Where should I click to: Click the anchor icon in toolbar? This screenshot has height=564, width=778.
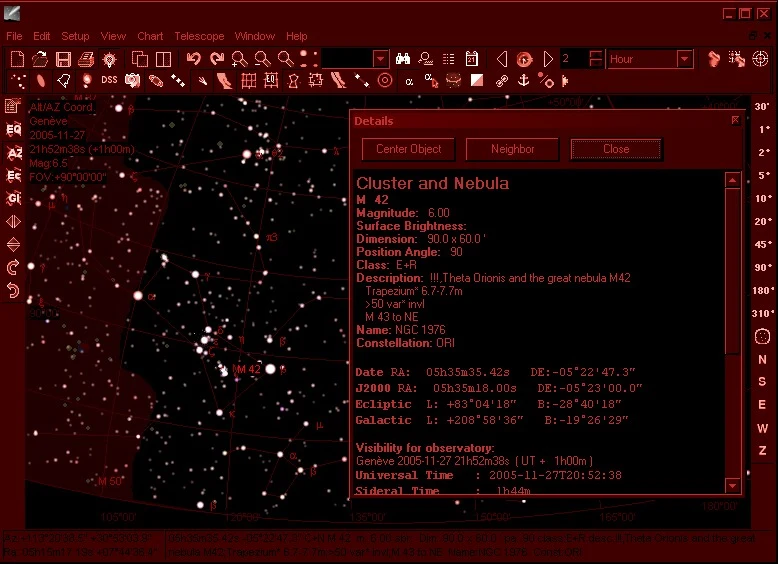pos(523,80)
